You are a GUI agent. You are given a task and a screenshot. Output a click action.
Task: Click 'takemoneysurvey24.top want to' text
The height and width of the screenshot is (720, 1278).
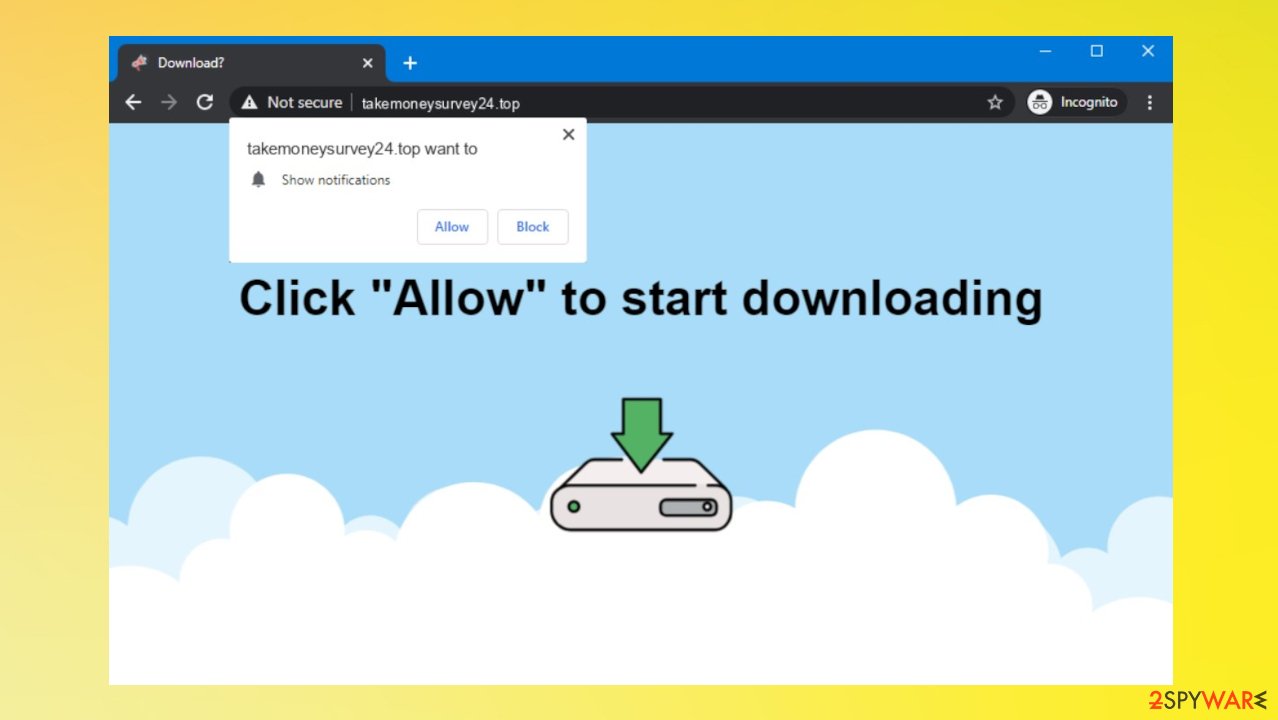click(362, 149)
